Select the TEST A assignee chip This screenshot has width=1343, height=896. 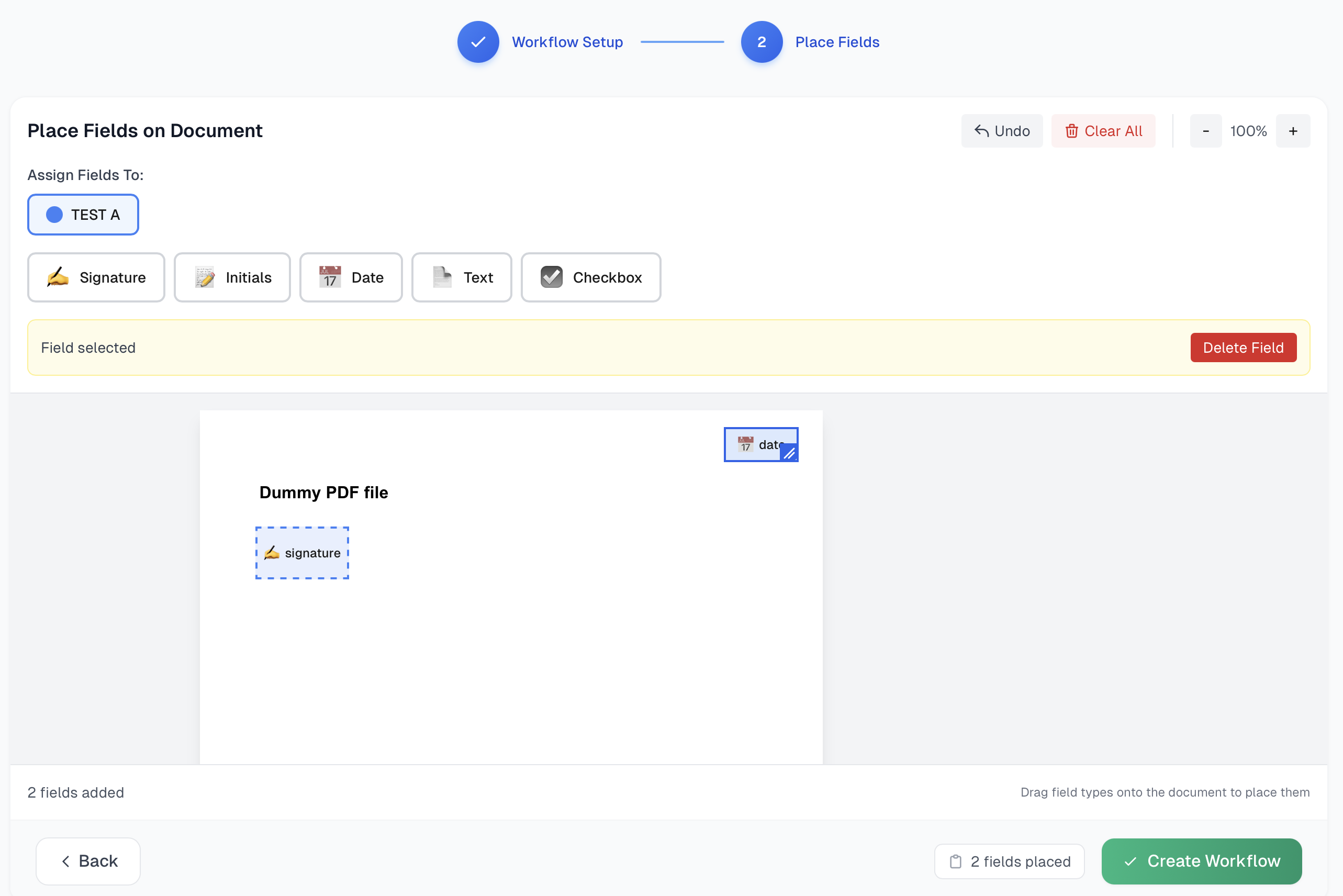pos(83,214)
